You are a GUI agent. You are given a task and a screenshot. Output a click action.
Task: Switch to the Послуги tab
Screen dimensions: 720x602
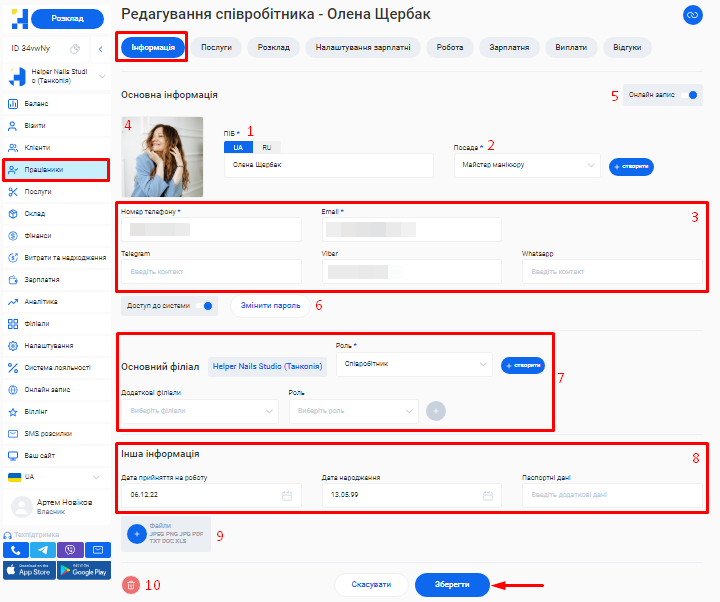(x=216, y=47)
